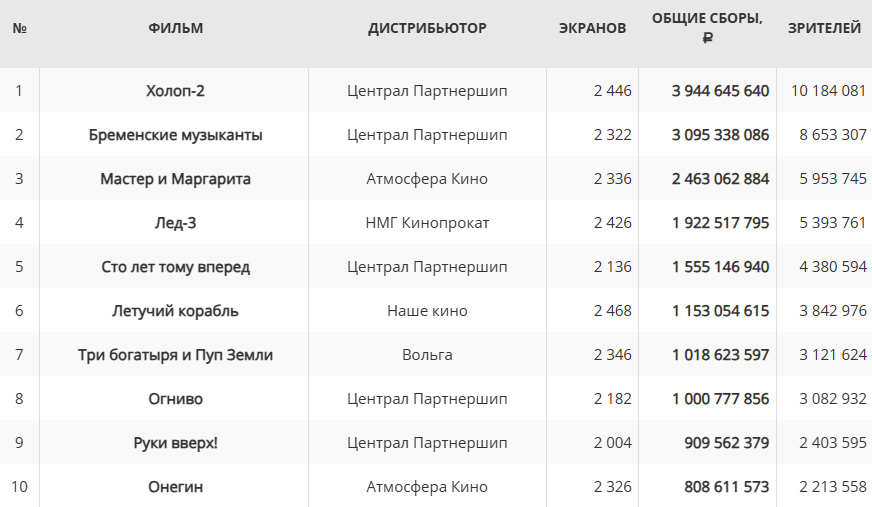This screenshot has height=507, width=872.
Task: Sort by the ФИЛЬМ column header
Action: tap(175, 28)
